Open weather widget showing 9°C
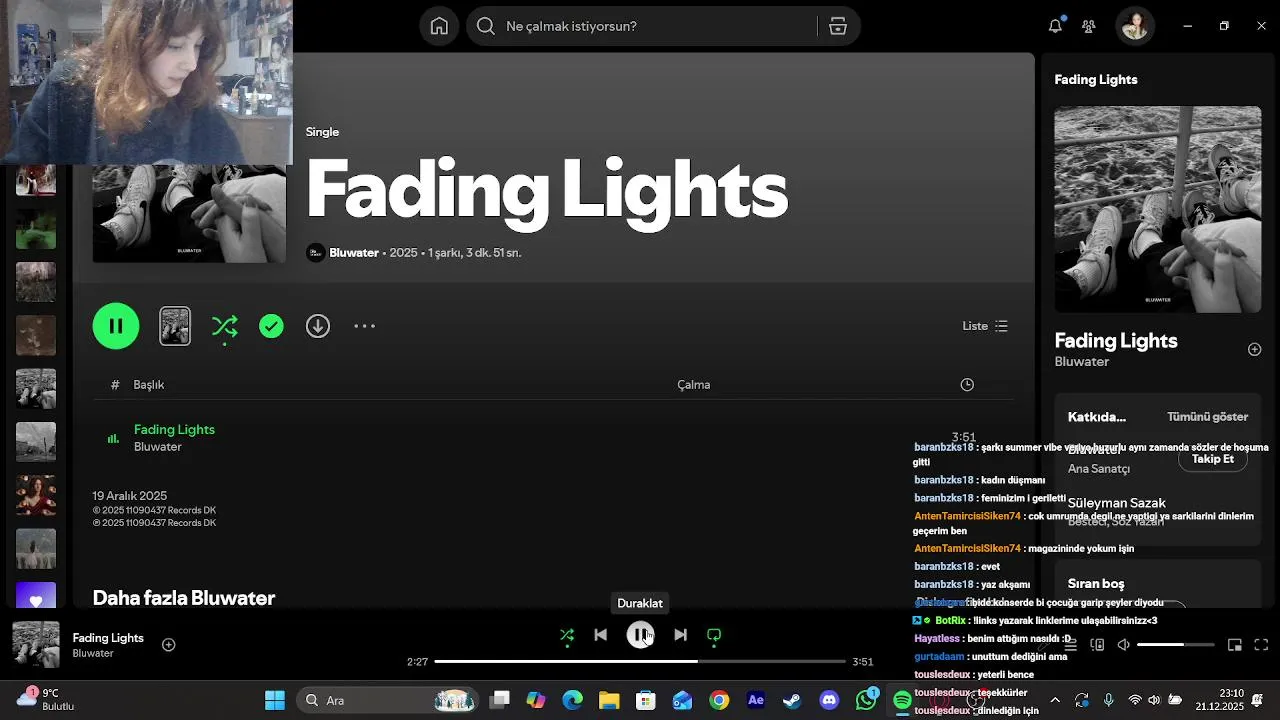Screen dimensions: 1280x720 pos(45,699)
